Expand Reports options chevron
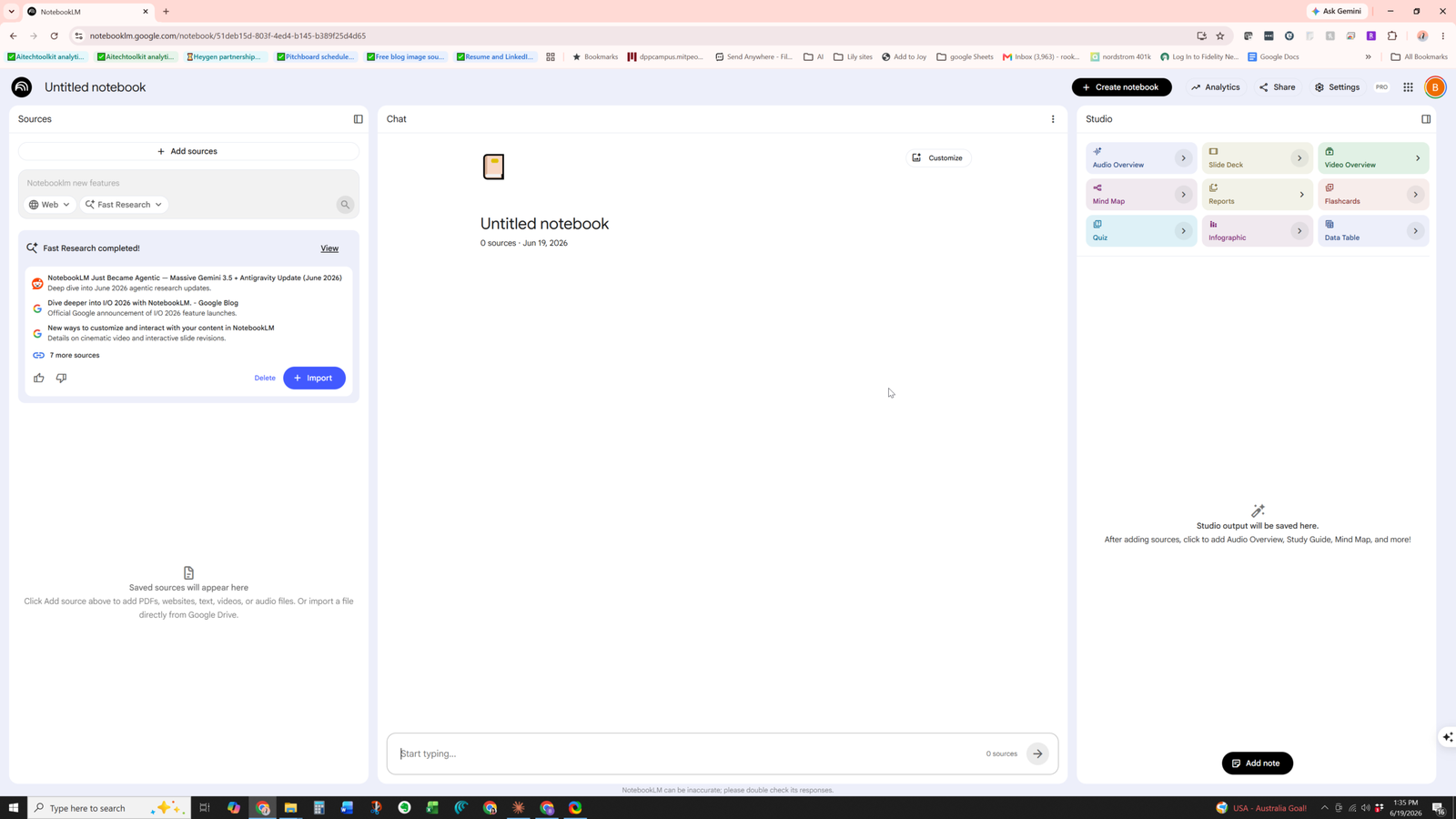Image resolution: width=1456 pixels, height=819 pixels. point(1301,195)
